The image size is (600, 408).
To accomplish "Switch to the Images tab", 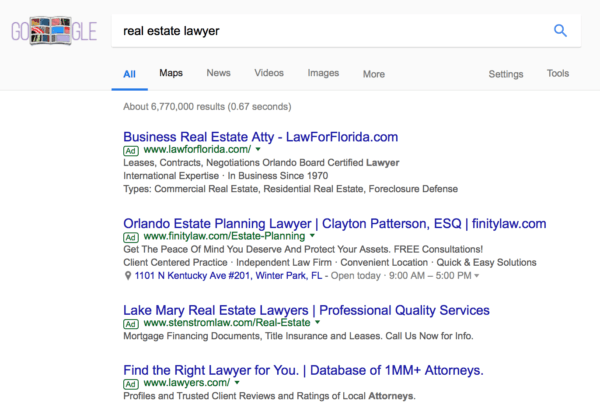I will [323, 73].
